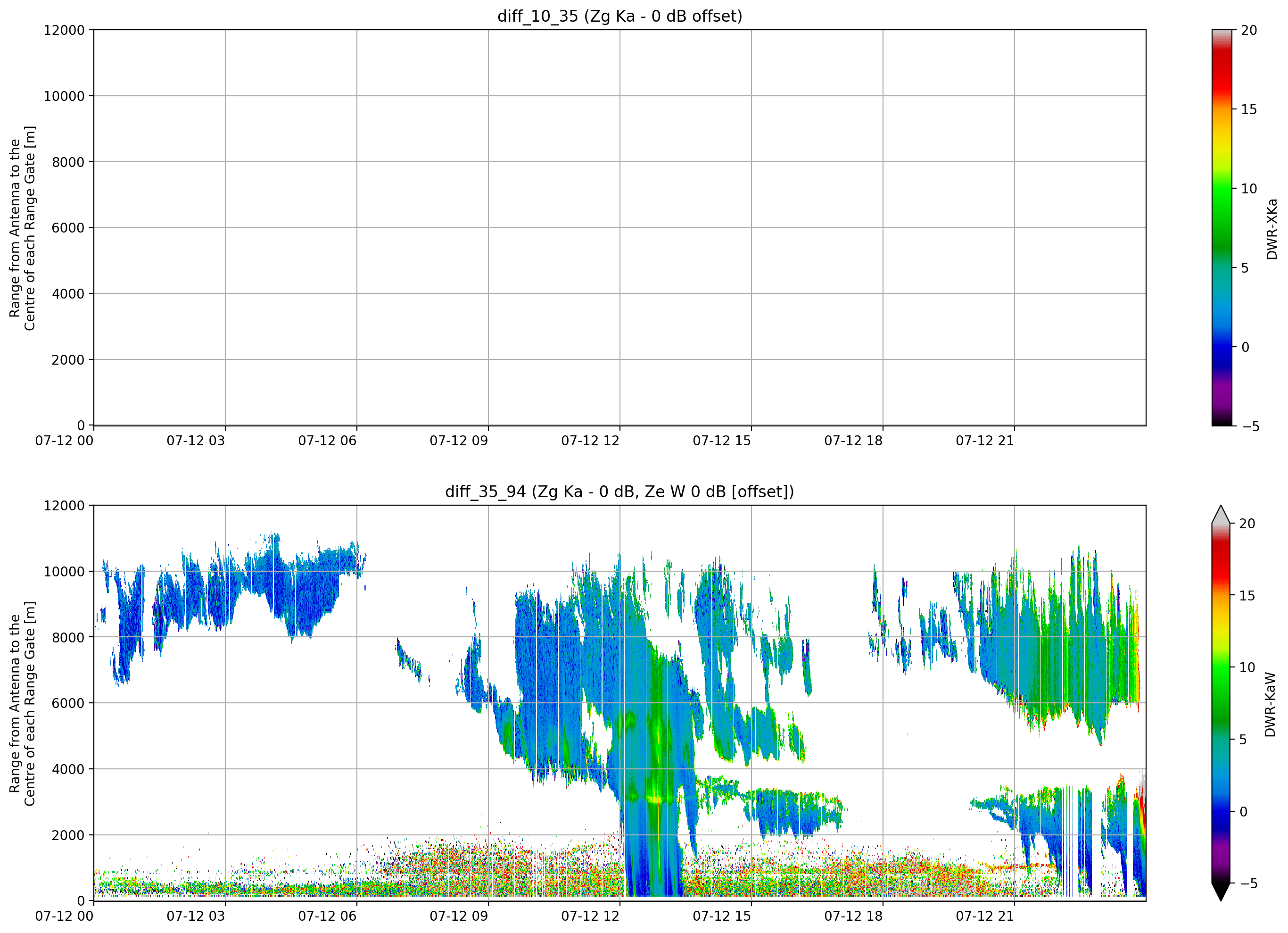Click the 6000 y-tick on the bottom plot
The height and width of the screenshot is (933, 1288).
[x=68, y=703]
